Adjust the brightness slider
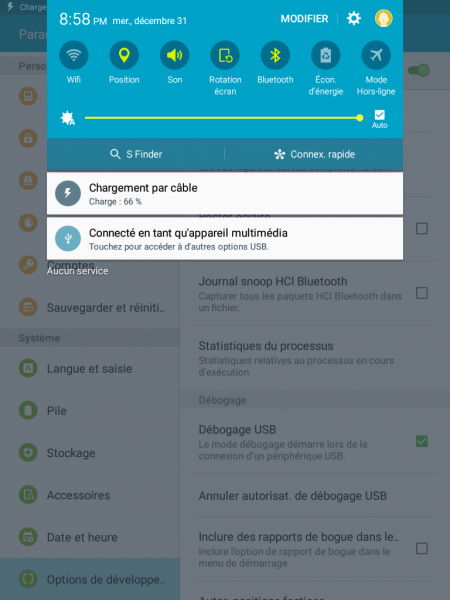450x600 pixels. point(224,118)
